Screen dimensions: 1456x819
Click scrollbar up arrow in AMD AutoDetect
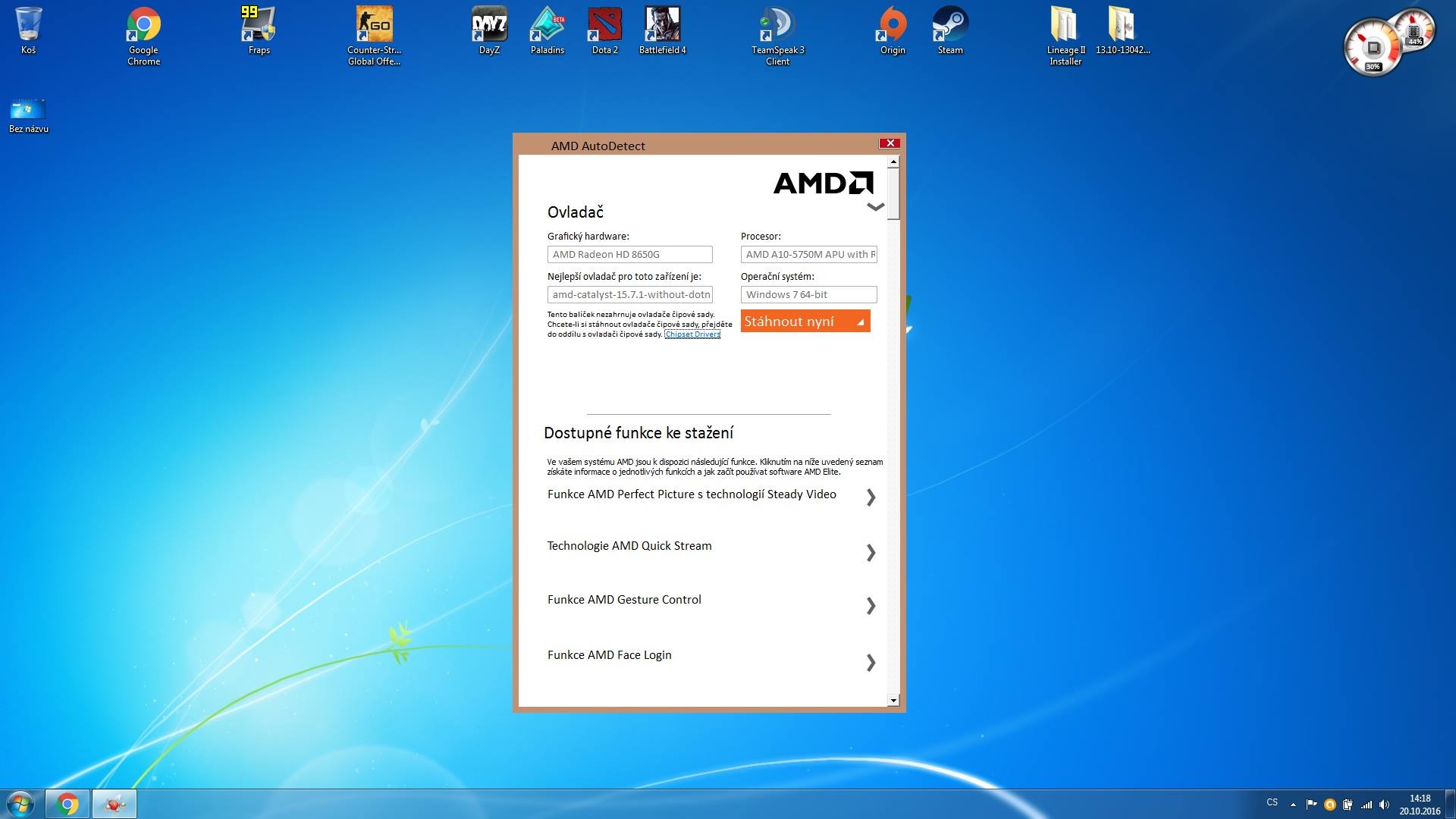[893, 161]
